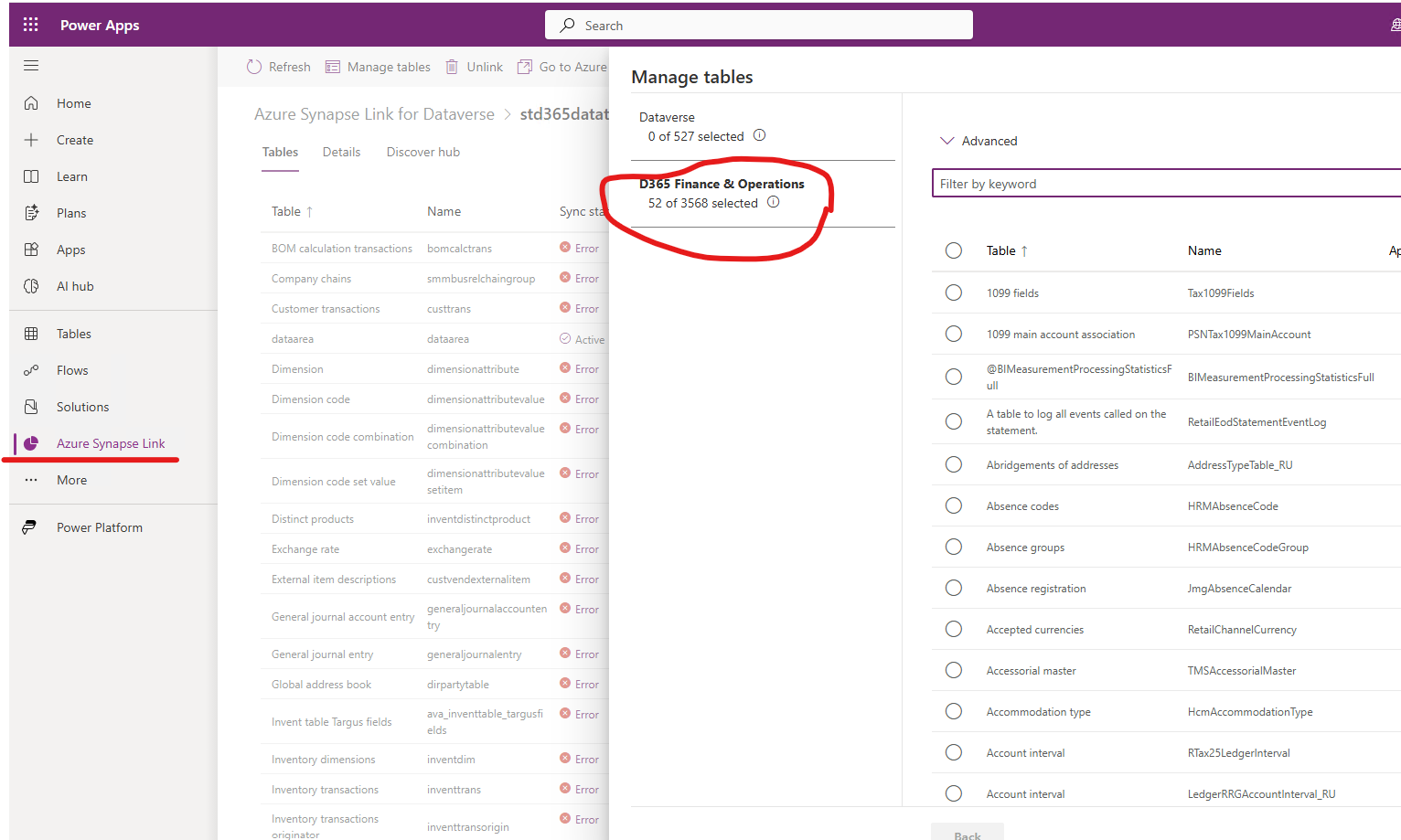Click Azure Synapse Link for Dataverse breadcrumb
The width and height of the screenshot is (1401, 840).
click(x=374, y=114)
